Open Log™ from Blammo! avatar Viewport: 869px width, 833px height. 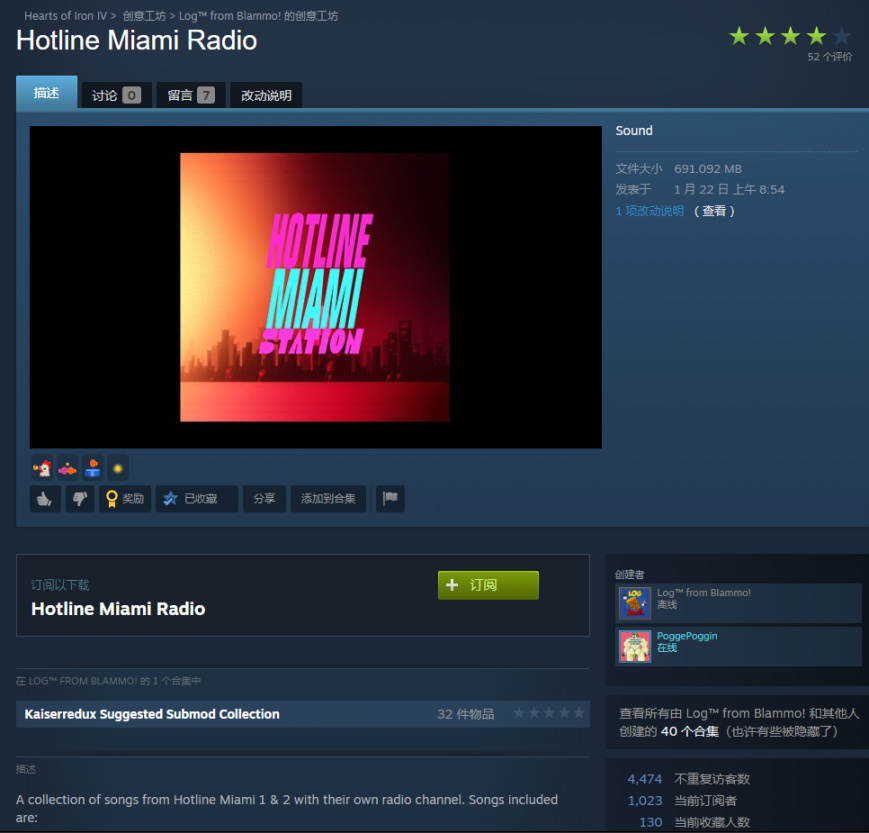635,604
